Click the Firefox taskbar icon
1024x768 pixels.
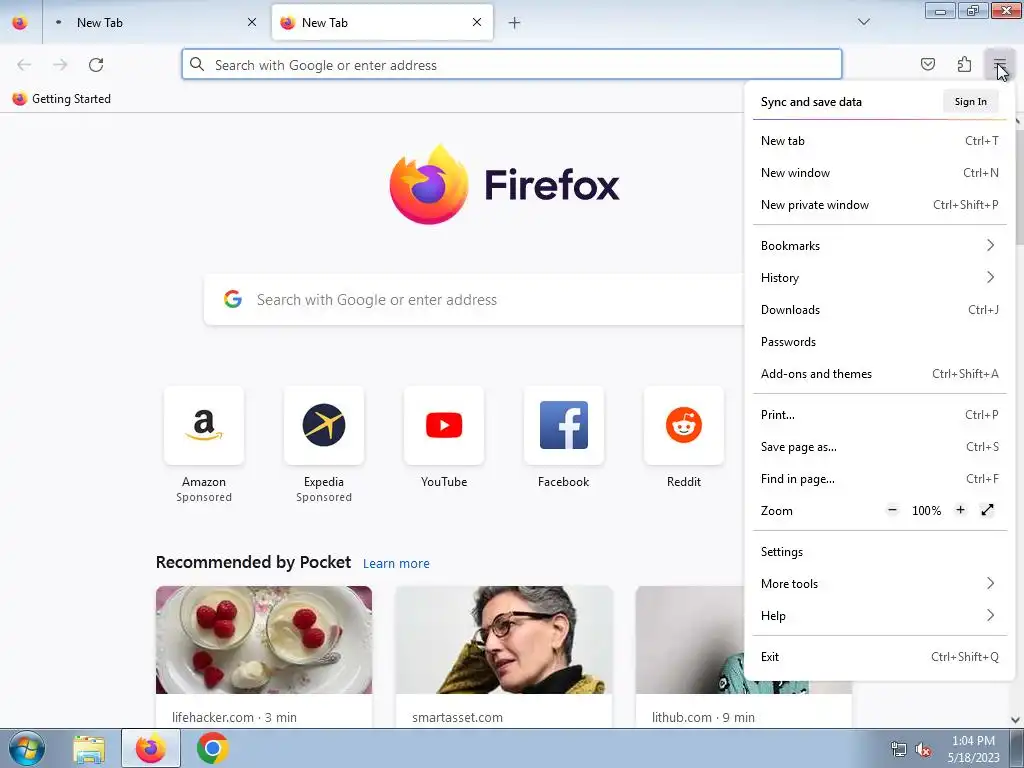pos(151,748)
